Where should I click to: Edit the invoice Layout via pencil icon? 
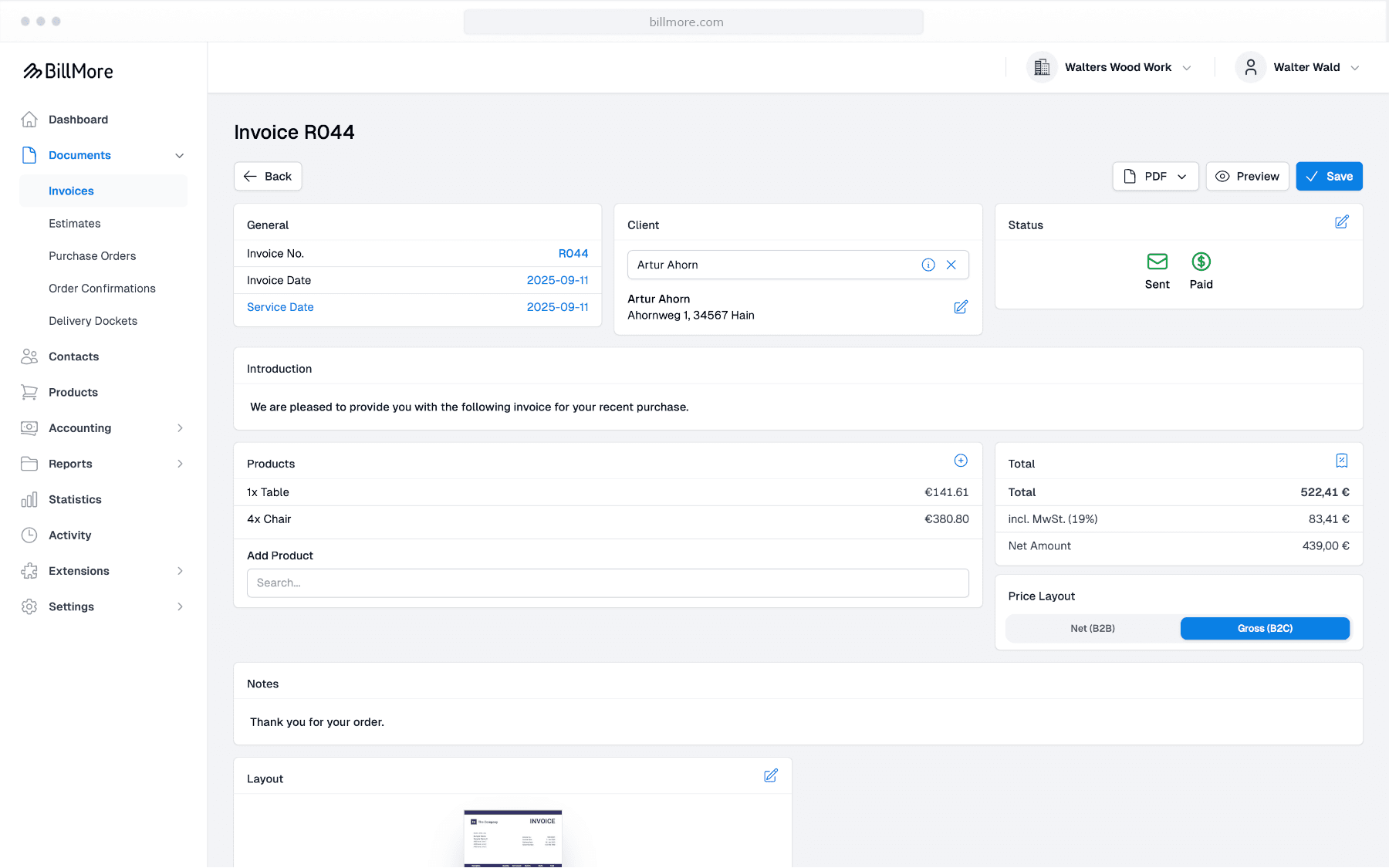[770, 775]
